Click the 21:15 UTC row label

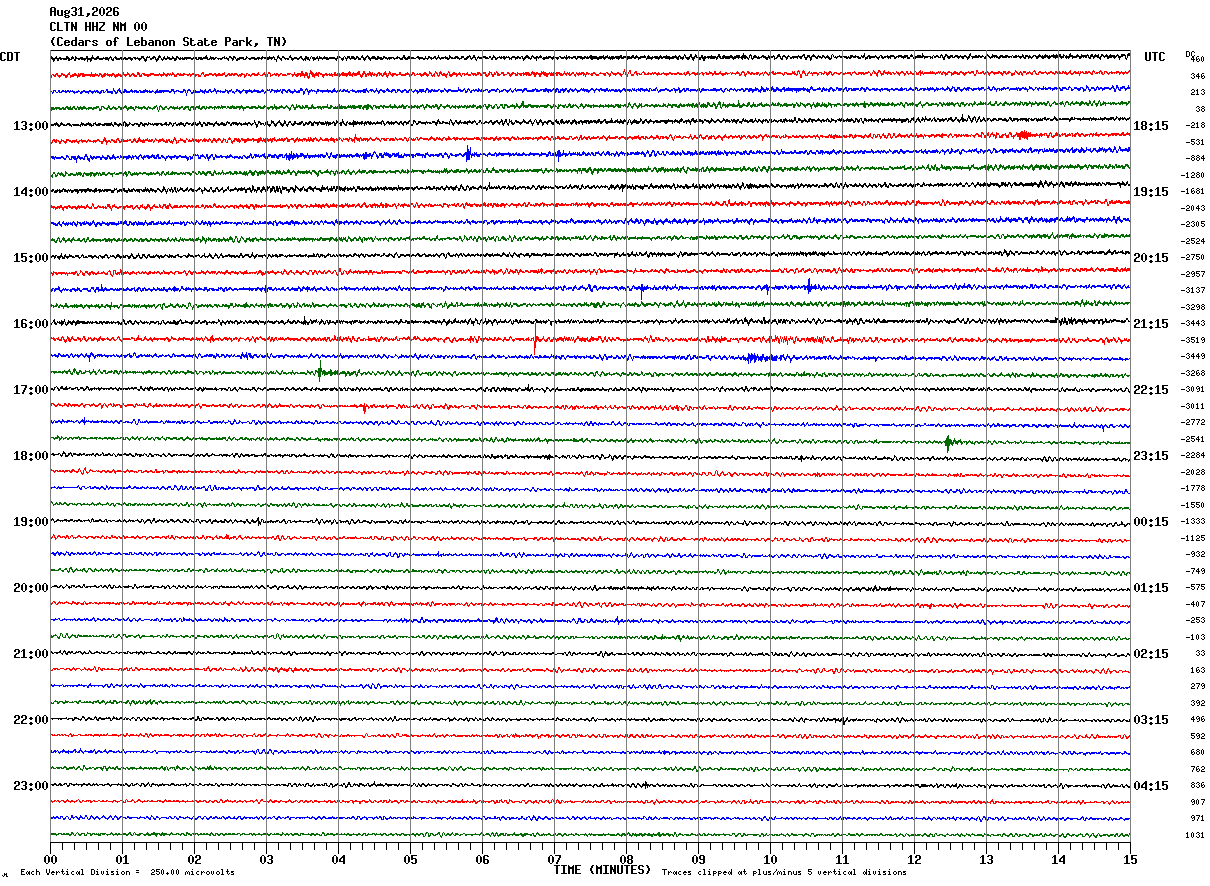point(1151,324)
